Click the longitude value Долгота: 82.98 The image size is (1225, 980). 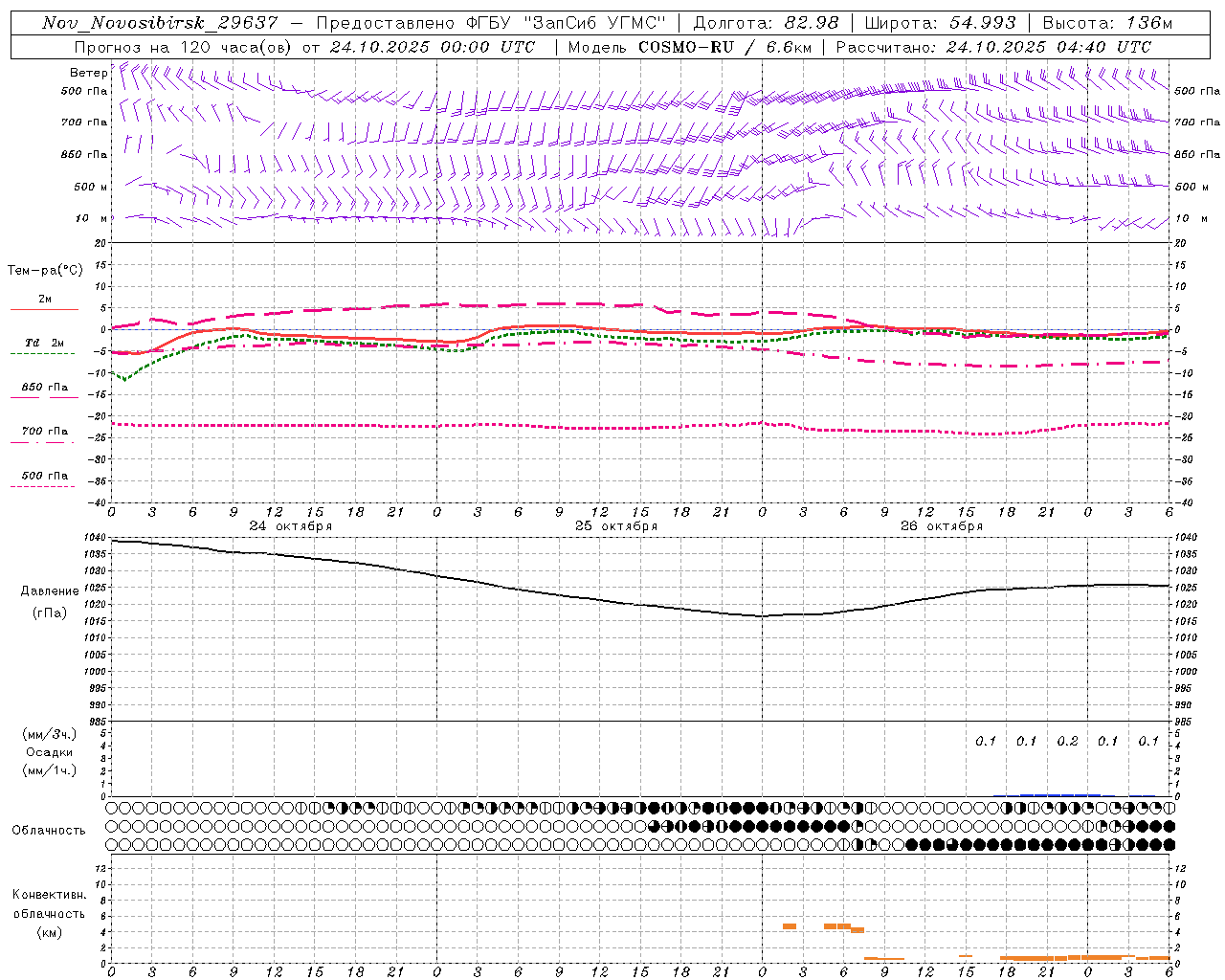[766, 23]
